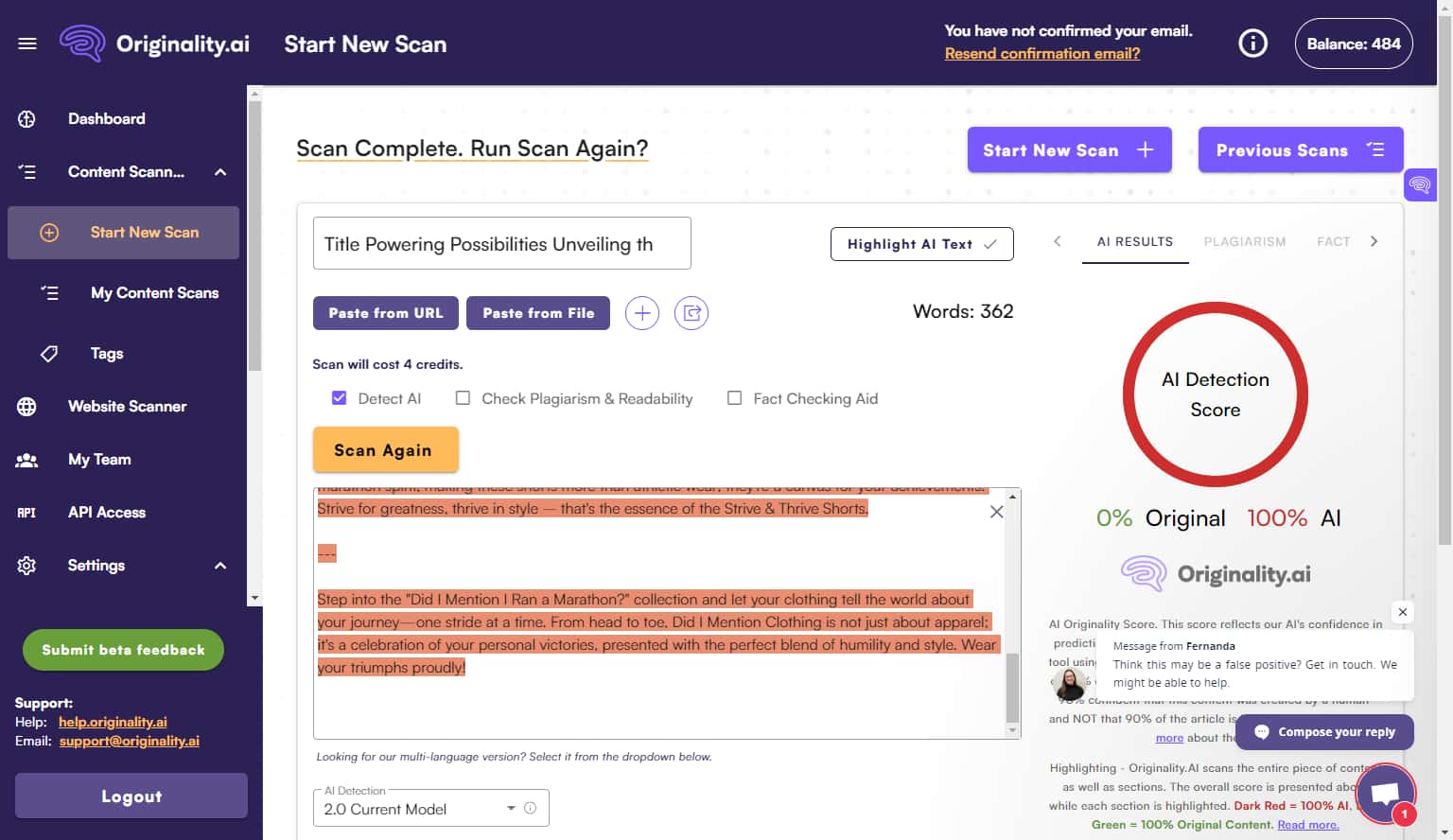Image resolution: width=1453 pixels, height=840 pixels.
Task: Collapse the Content Scanner section
Action: tap(219, 172)
